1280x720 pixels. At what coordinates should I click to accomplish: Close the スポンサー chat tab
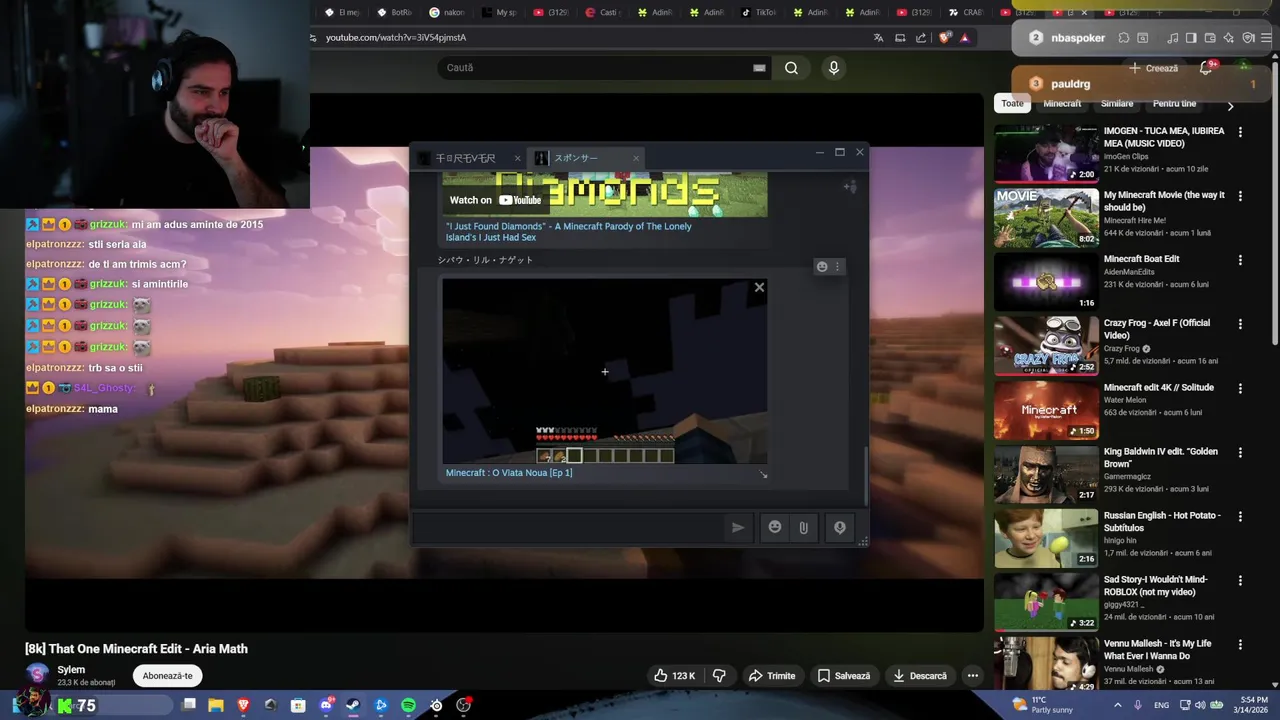[x=635, y=158]
